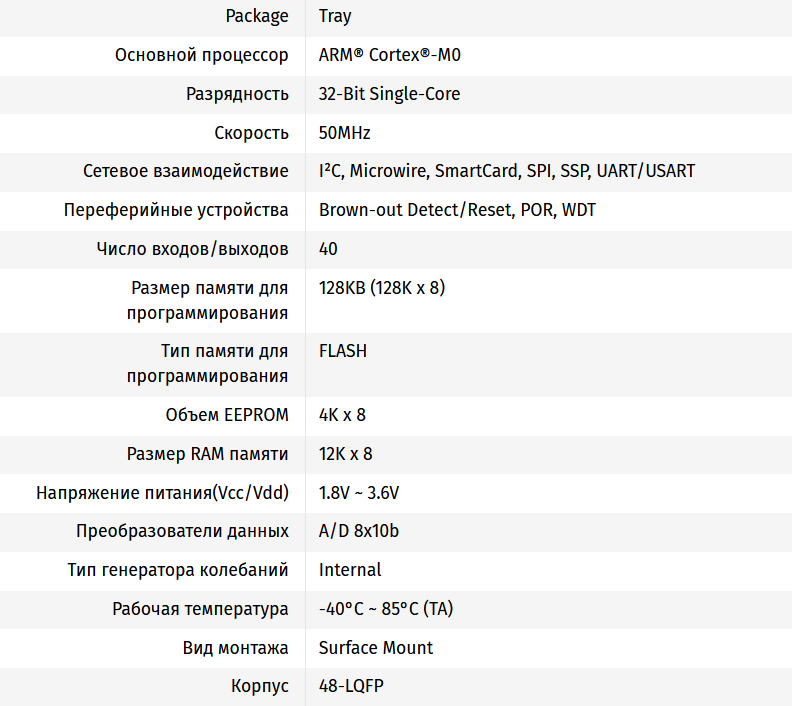This screenshot has width=792, height=706.
Task: Select the 'Surface Mount' mounting value
Action: (x=376, y=648)
